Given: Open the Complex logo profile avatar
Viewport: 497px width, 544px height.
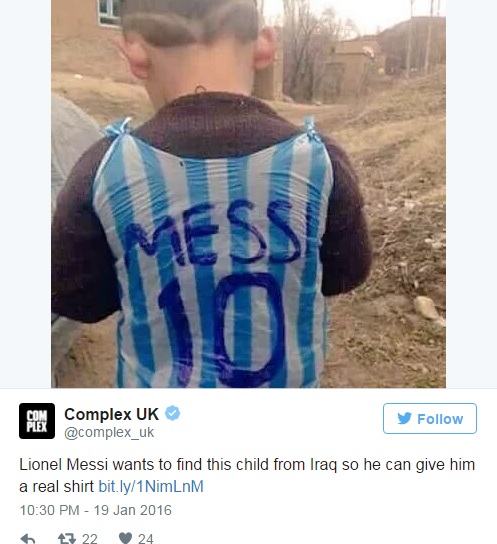Looking at the screenshot, I should [x=37, y=421].
